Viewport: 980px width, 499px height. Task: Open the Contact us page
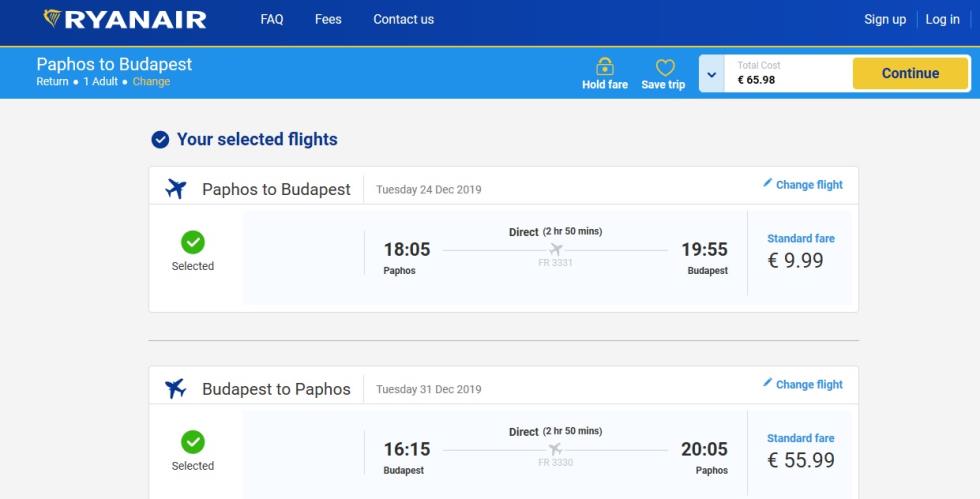coord(404,19)
